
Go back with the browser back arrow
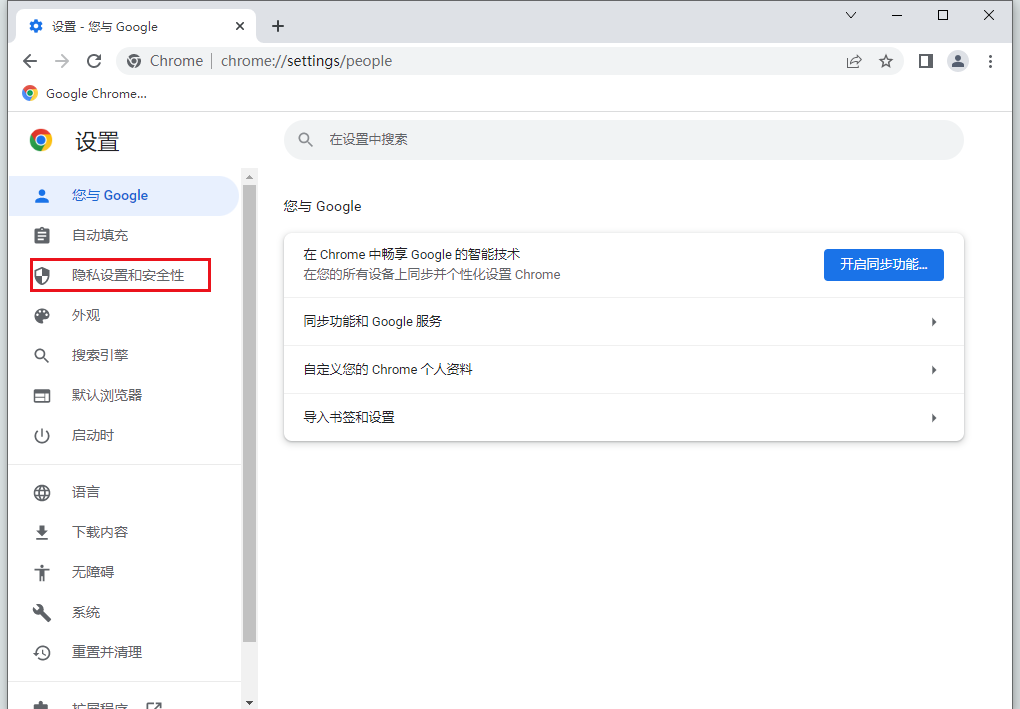click(x=30, y=61)
